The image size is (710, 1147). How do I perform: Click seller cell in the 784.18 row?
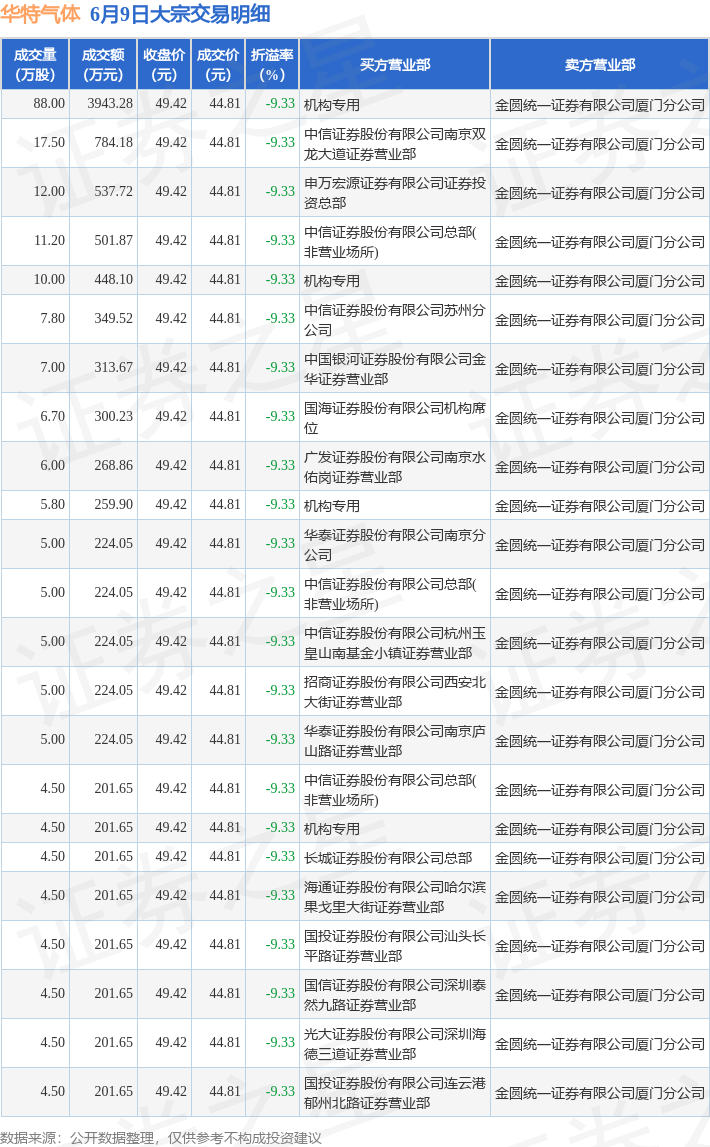[600, 144]
